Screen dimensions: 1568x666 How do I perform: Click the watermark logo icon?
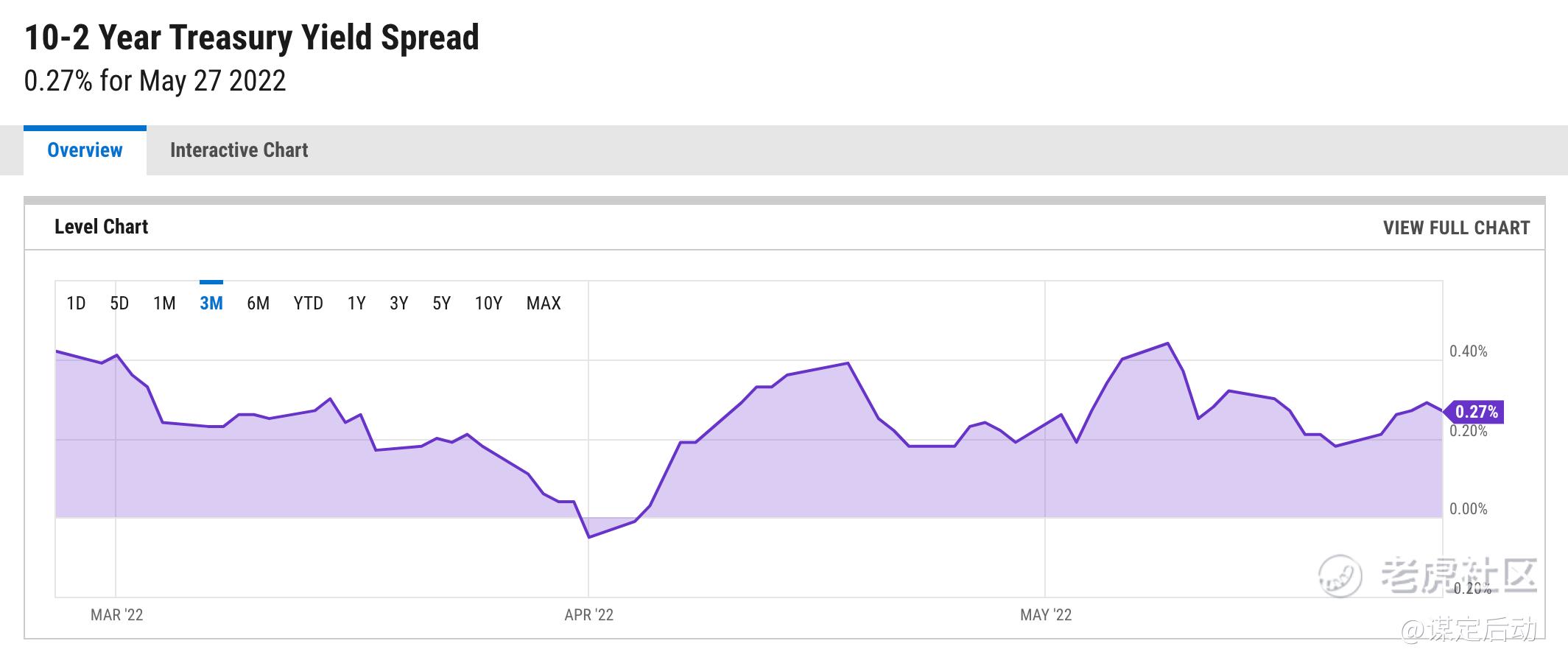click(1340, 576)
